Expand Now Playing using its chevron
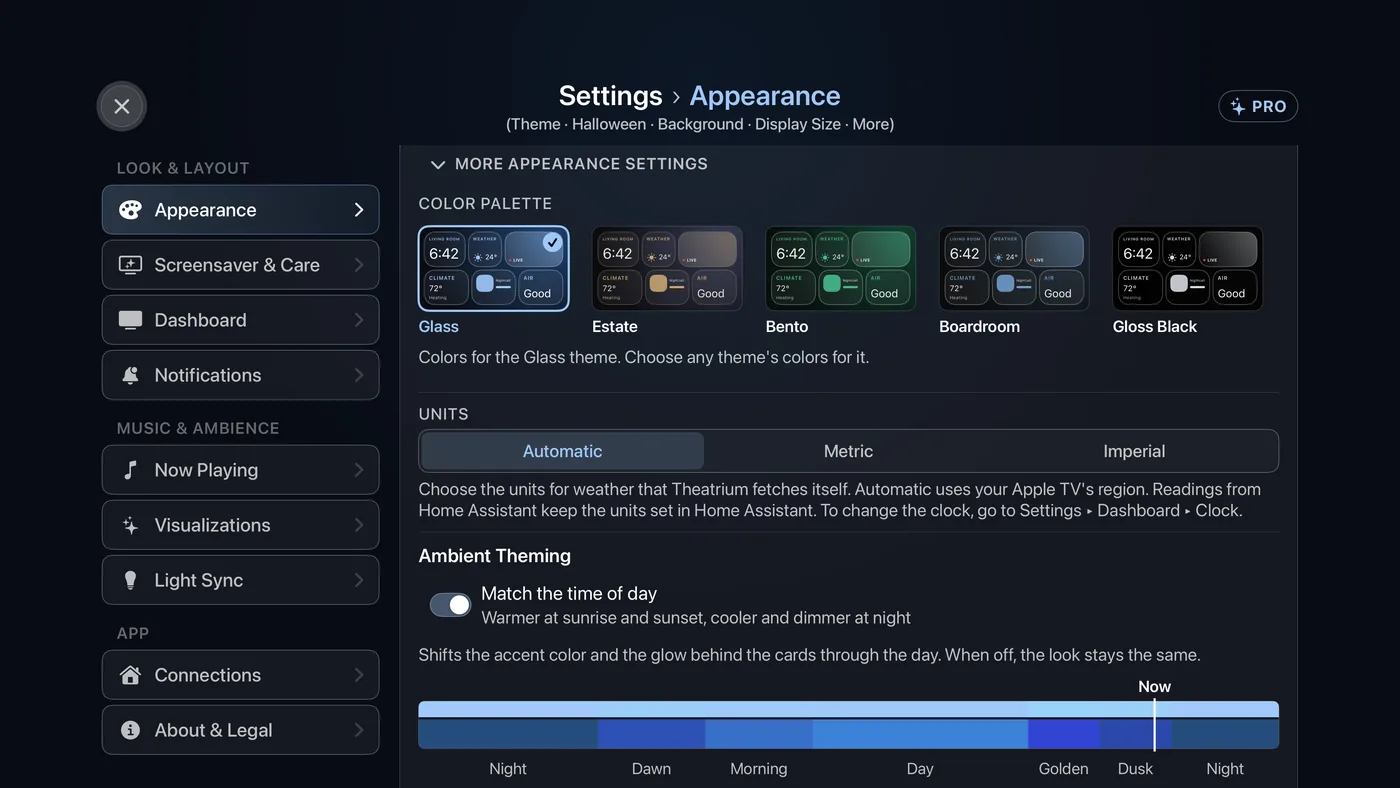This screenshot has height=788, width=1400. click(359, 470)
